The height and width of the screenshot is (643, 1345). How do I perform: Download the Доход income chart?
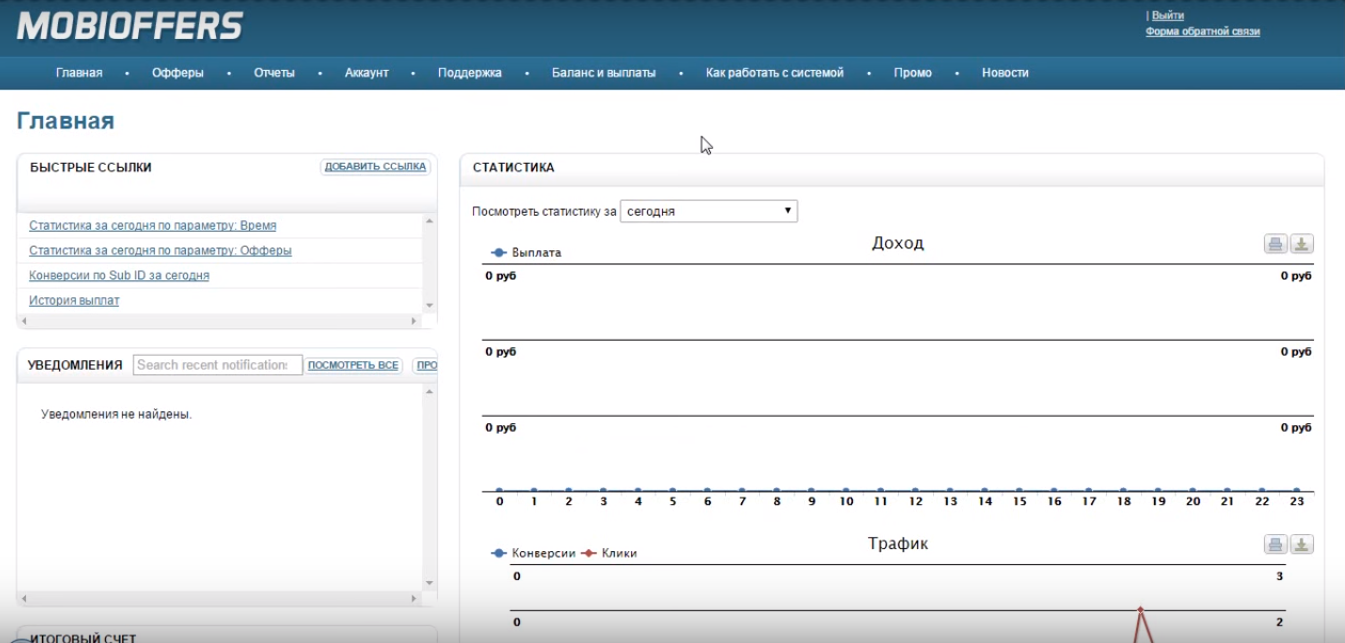1301,244
